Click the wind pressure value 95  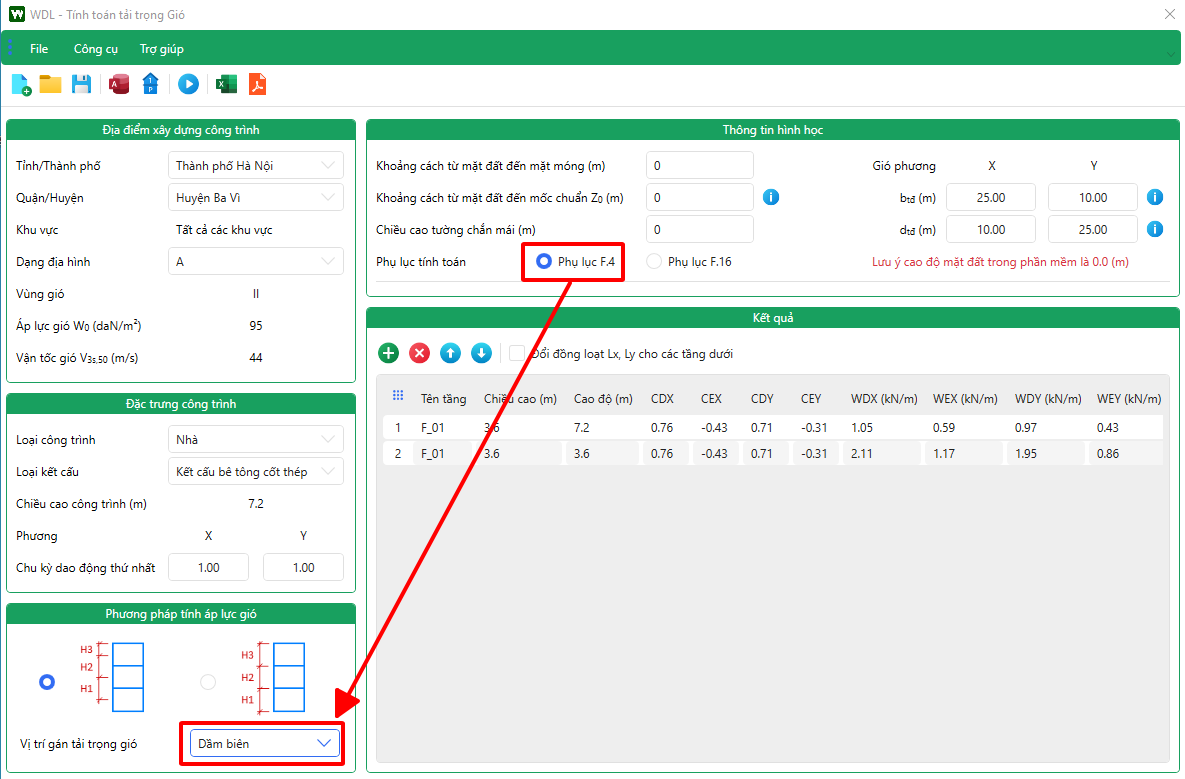coord(256,326)
